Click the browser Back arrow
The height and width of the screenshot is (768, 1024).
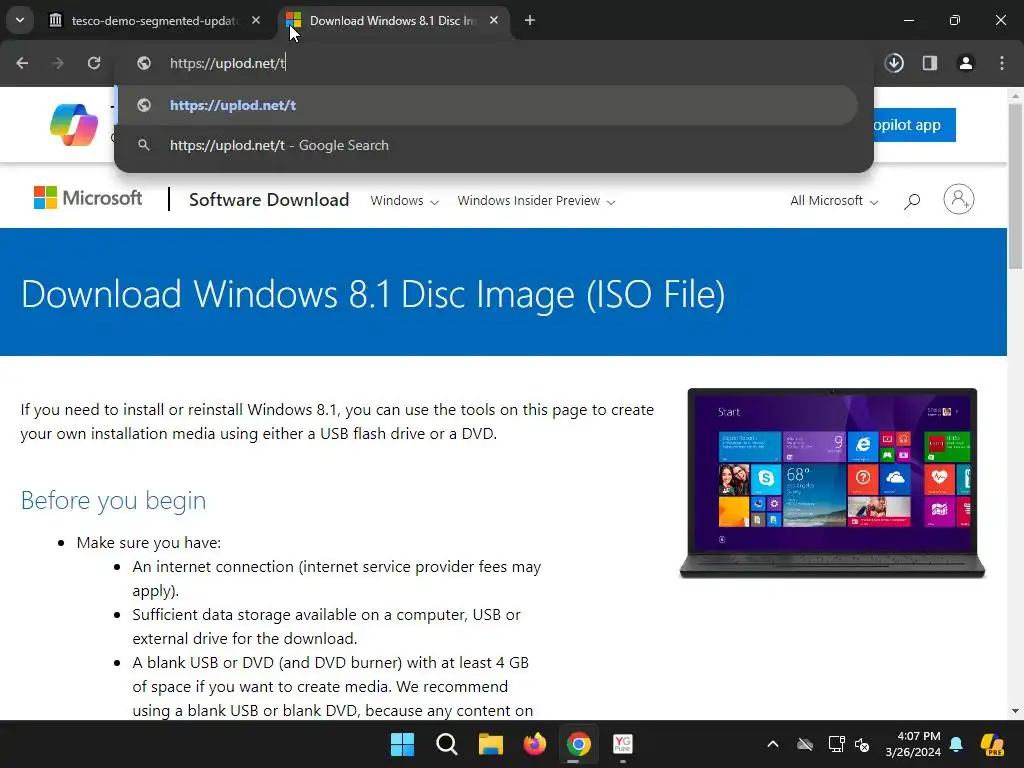pos(22,63)
